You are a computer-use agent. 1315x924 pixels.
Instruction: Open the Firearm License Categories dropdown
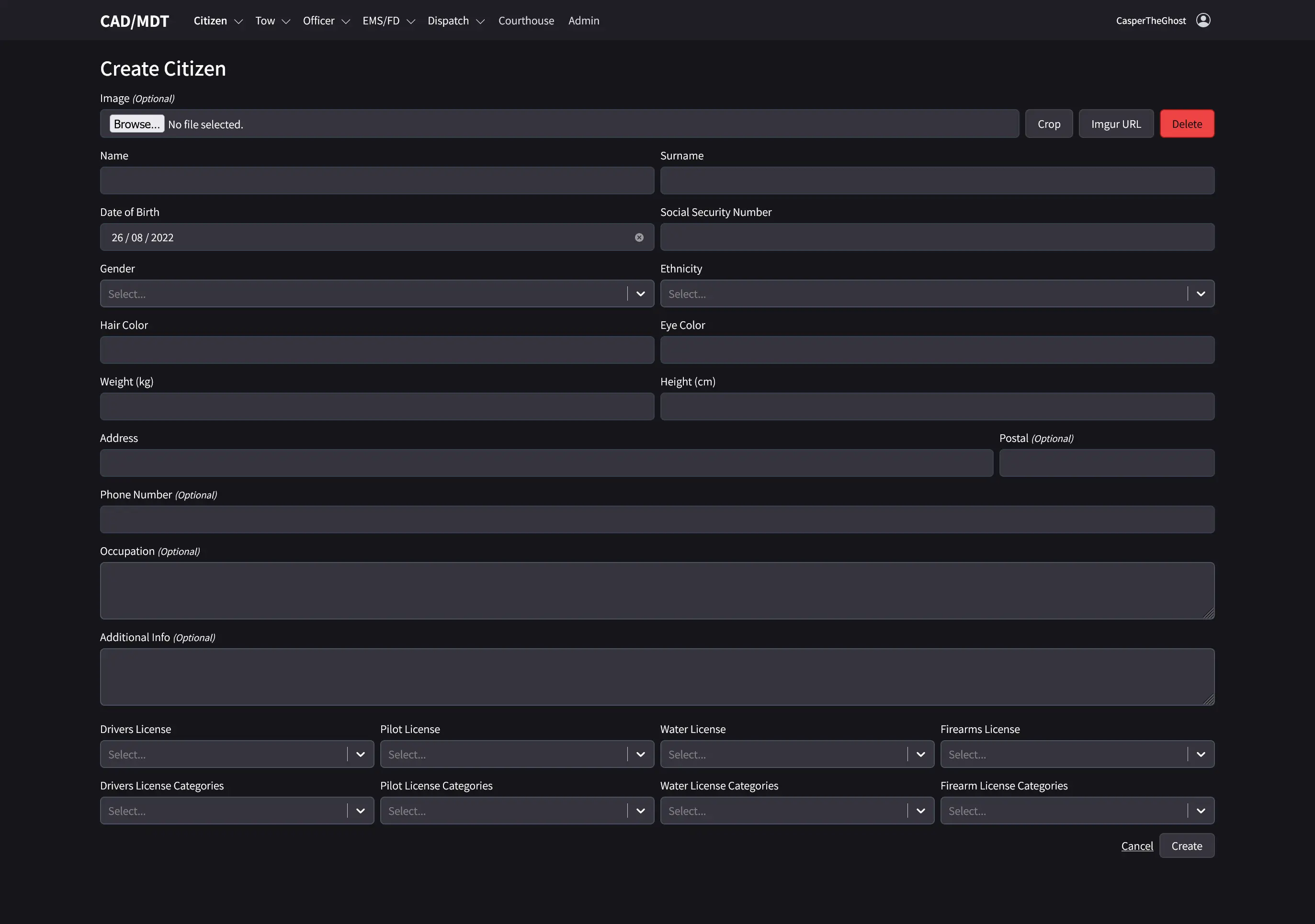tap(1201, 811)
